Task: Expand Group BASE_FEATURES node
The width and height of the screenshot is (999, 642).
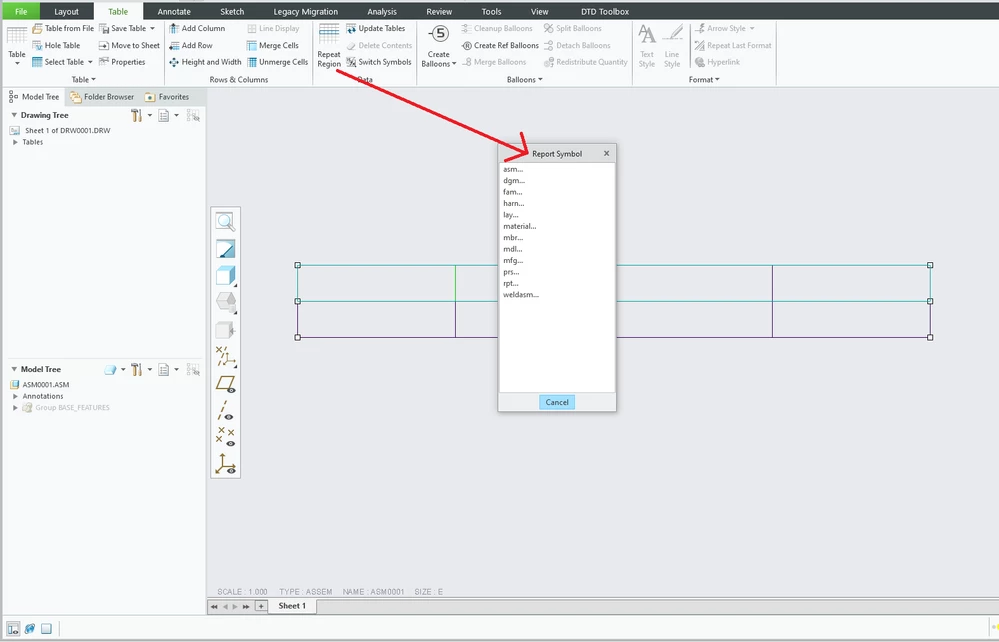Action: (15, 408)
